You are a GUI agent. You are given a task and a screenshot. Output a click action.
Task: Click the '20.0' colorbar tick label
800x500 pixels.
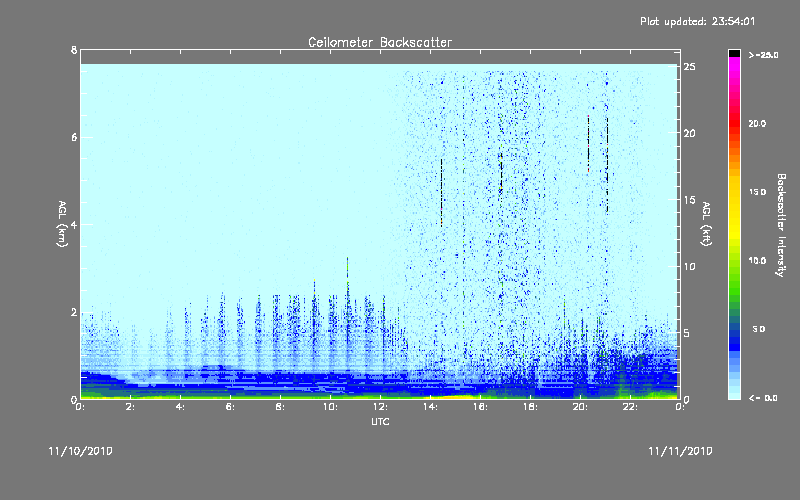pyautogui.click(x=757, y=123)
